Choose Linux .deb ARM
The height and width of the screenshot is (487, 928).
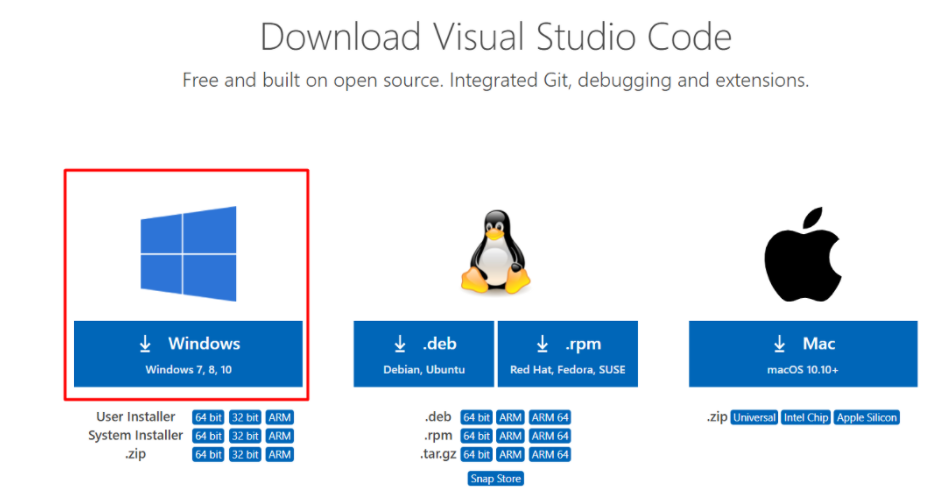point(510,417)
